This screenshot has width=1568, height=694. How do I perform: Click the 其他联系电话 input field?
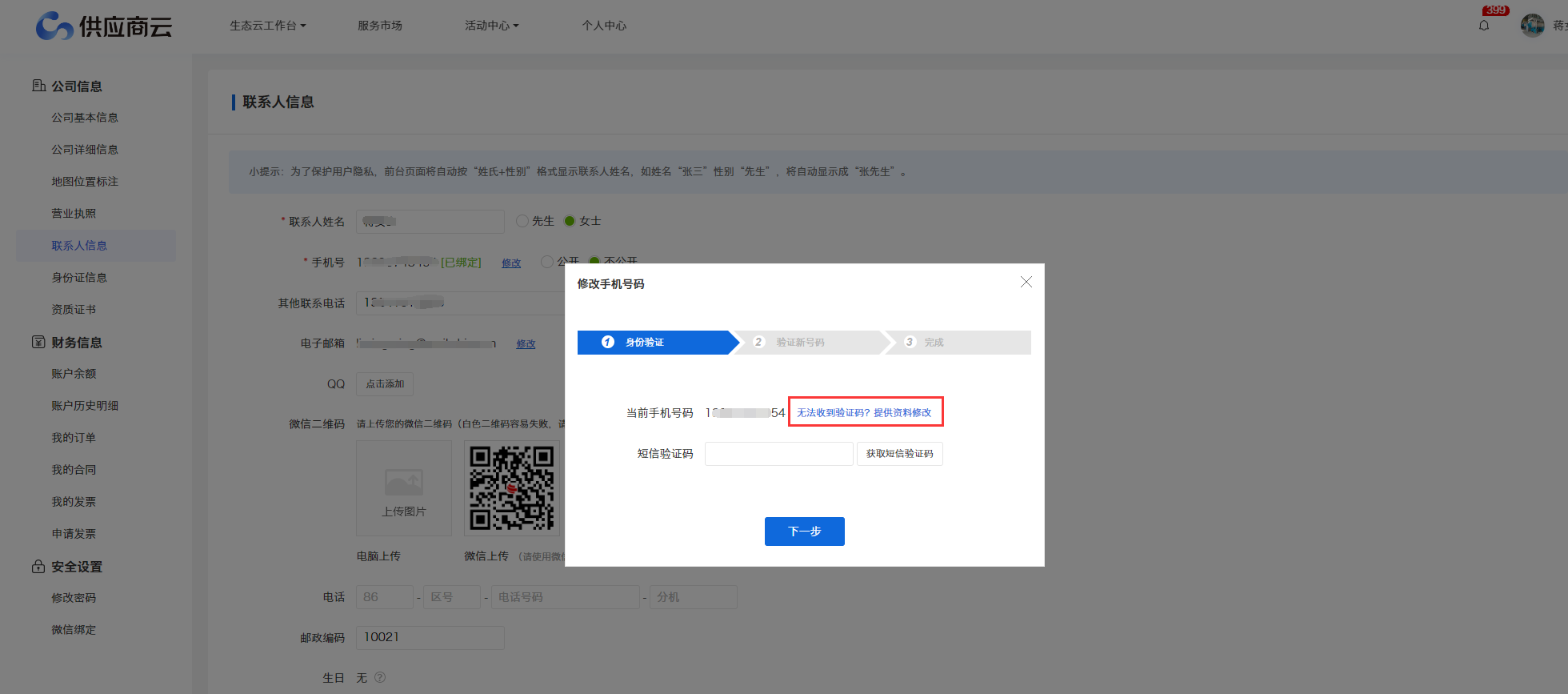tap(460, 303)
